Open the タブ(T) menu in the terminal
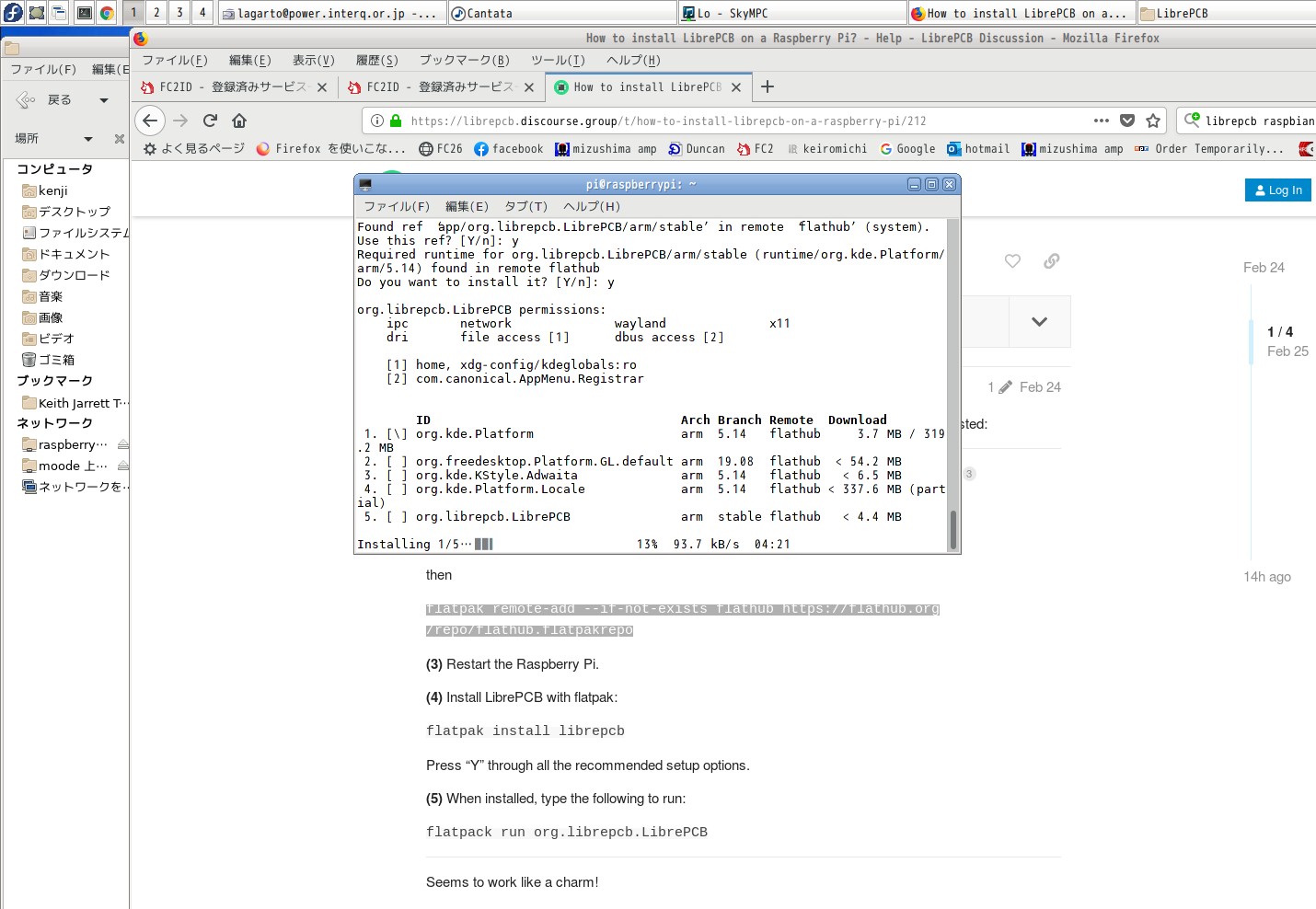The height and width of the screenshot is (909, 1316). [525, 206]
